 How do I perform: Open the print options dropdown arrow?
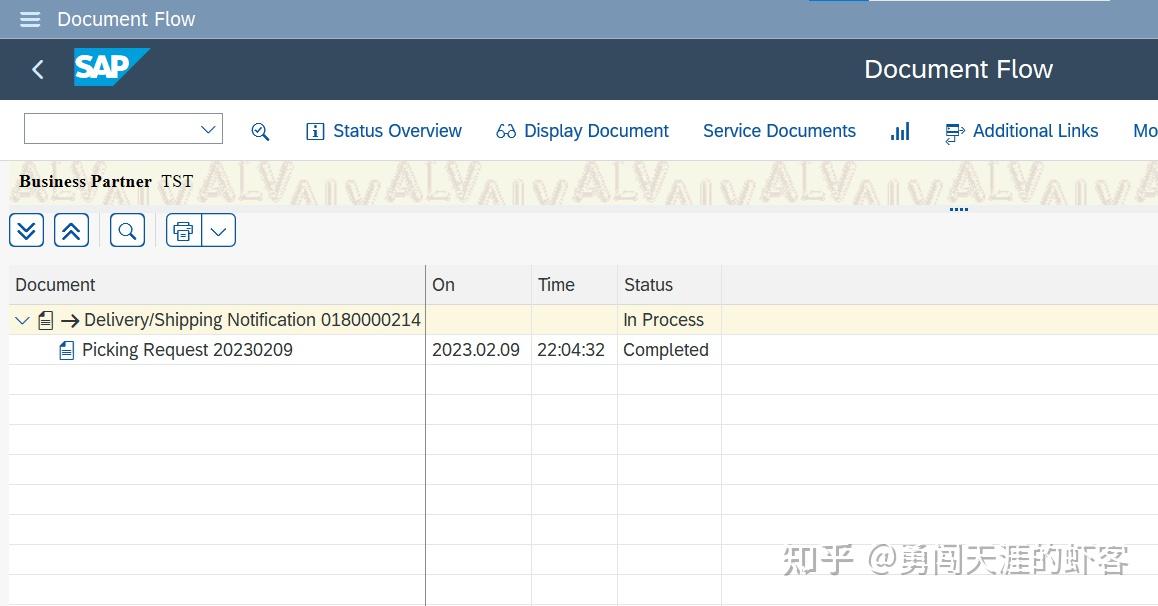pos(218,229)
